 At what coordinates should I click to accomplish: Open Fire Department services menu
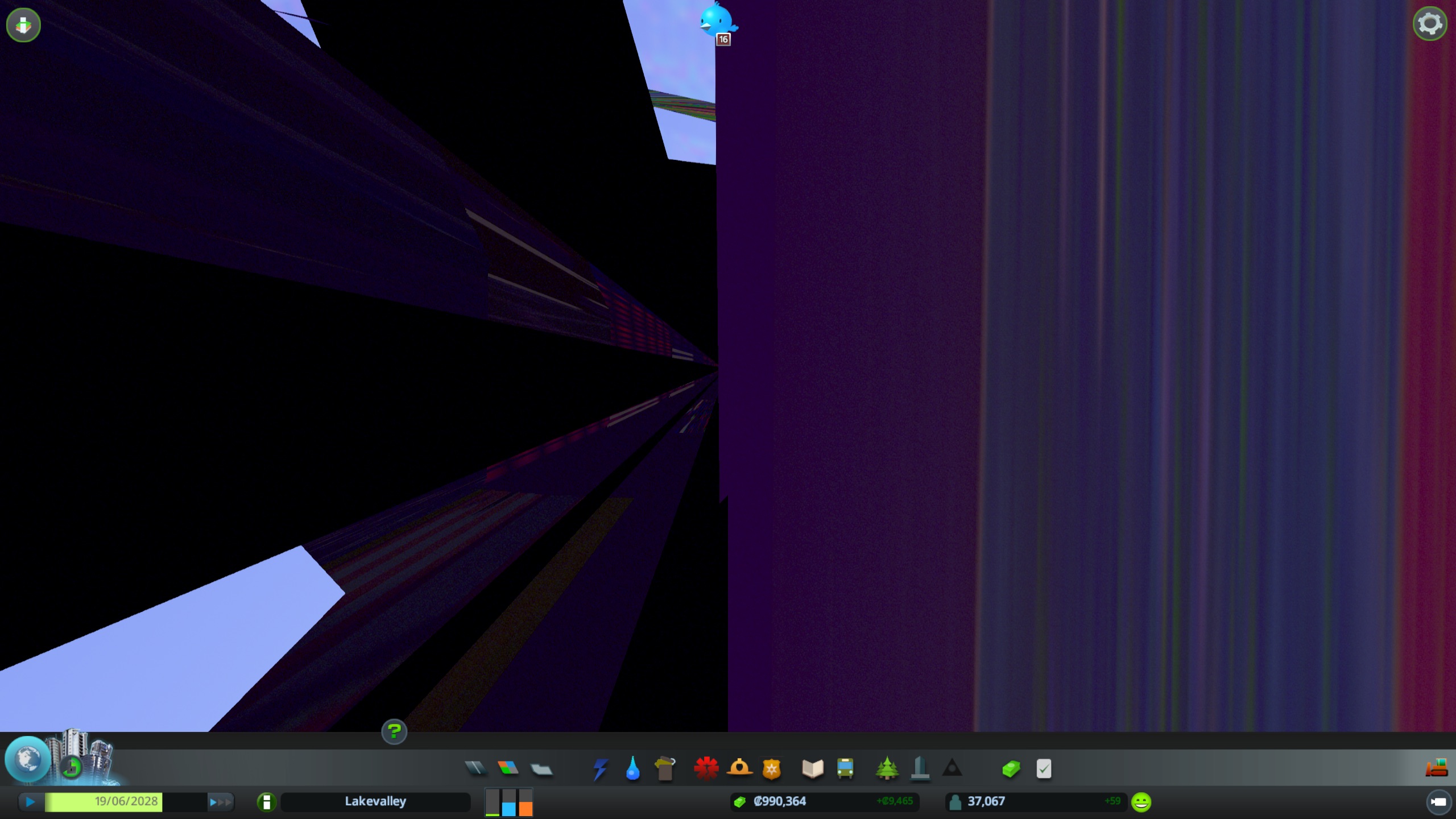click(x=739, y=769)
